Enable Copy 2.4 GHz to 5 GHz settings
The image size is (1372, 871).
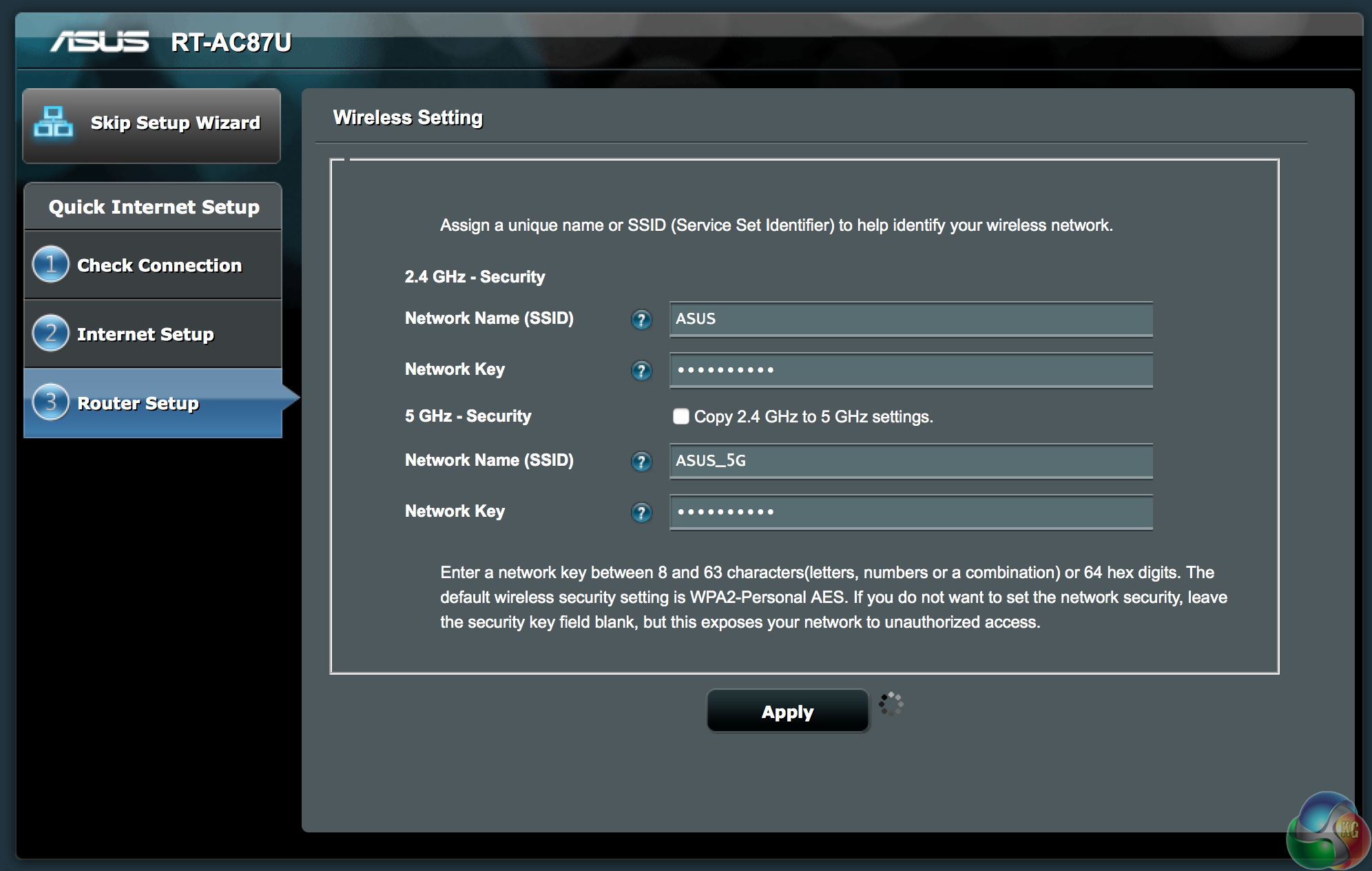pos(680,416)
